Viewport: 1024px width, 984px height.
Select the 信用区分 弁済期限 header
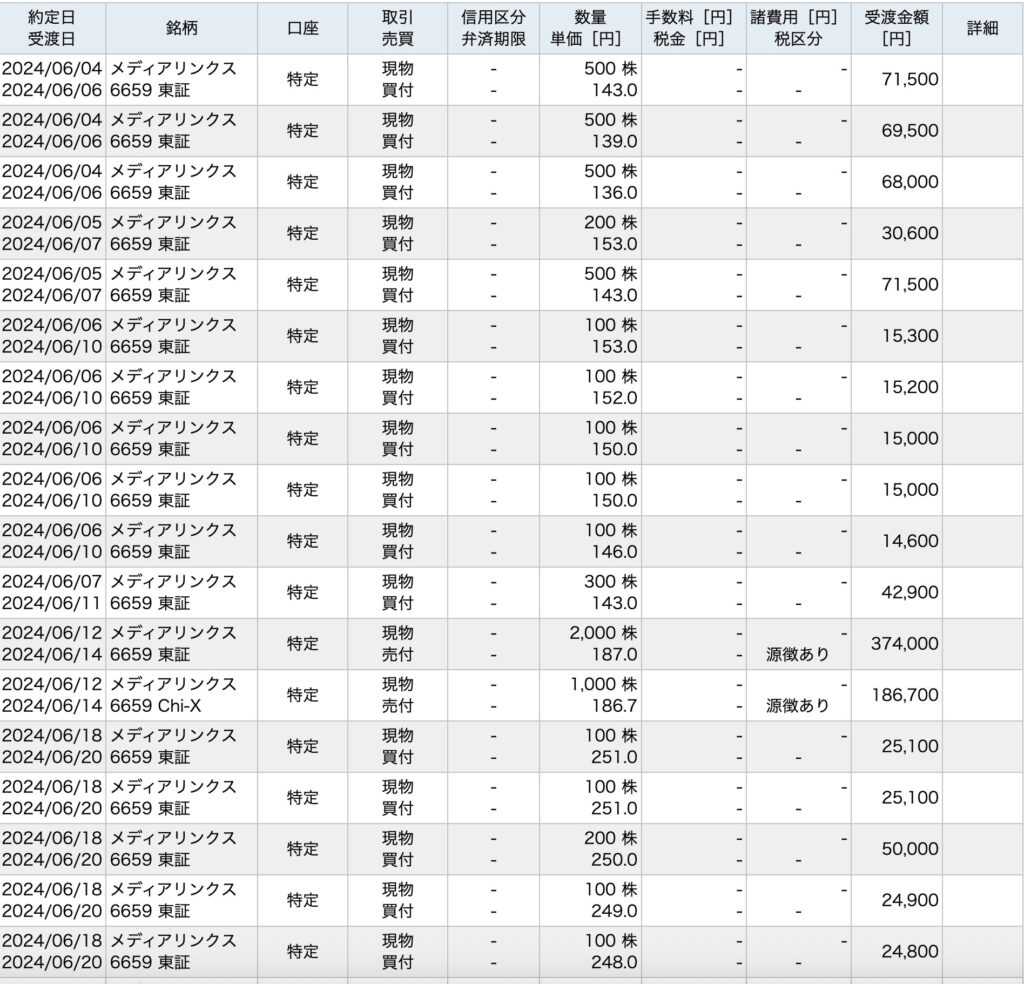[493, 28]
